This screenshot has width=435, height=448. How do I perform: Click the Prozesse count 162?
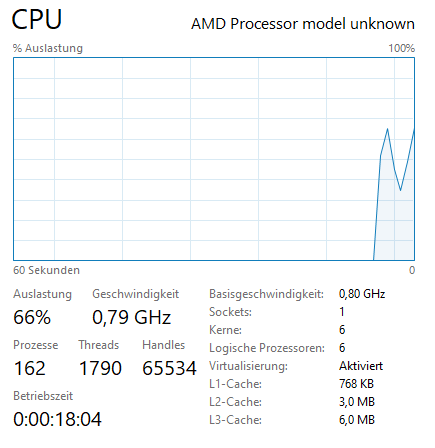click(x=30, y=368)
